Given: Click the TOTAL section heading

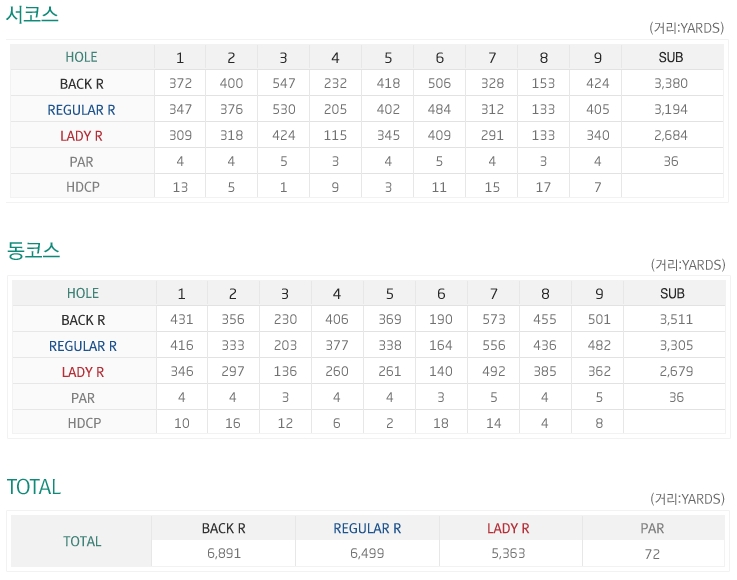Looking at the screenshot, I should (34, 486).
